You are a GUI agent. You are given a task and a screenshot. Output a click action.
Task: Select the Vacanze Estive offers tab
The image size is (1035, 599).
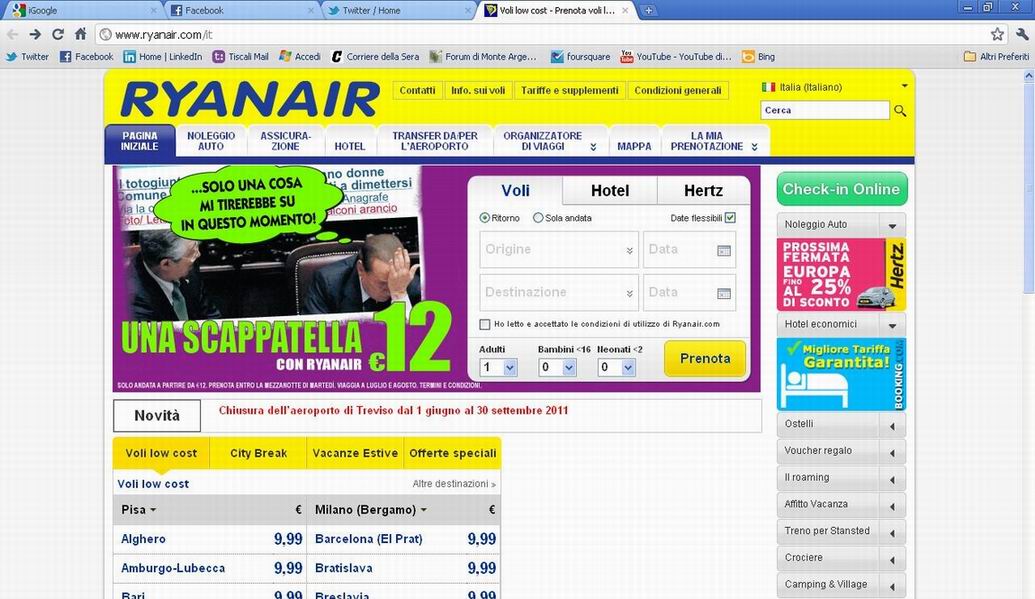(x=355, y=454)
